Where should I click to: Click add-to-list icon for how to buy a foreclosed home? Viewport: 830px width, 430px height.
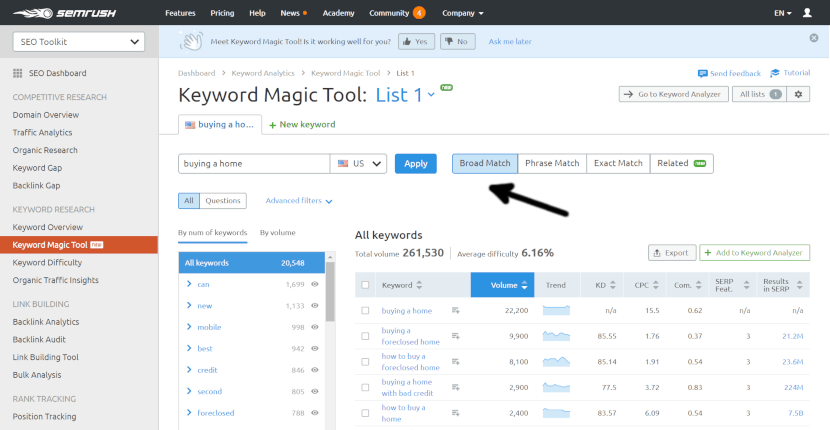coord(455,362)
